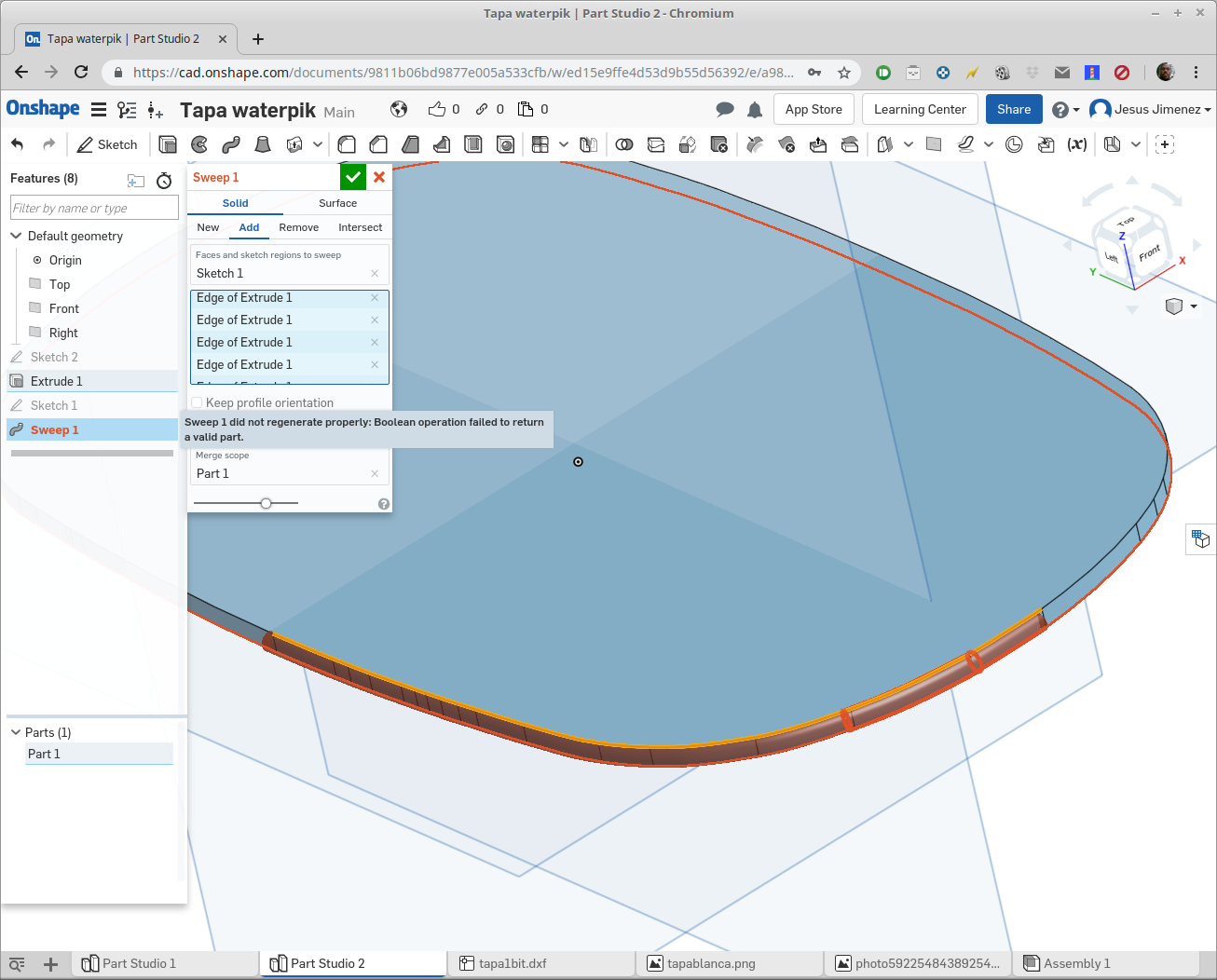
Task: Open the Help menu dropdown
Action: [x=1066, y=110]
